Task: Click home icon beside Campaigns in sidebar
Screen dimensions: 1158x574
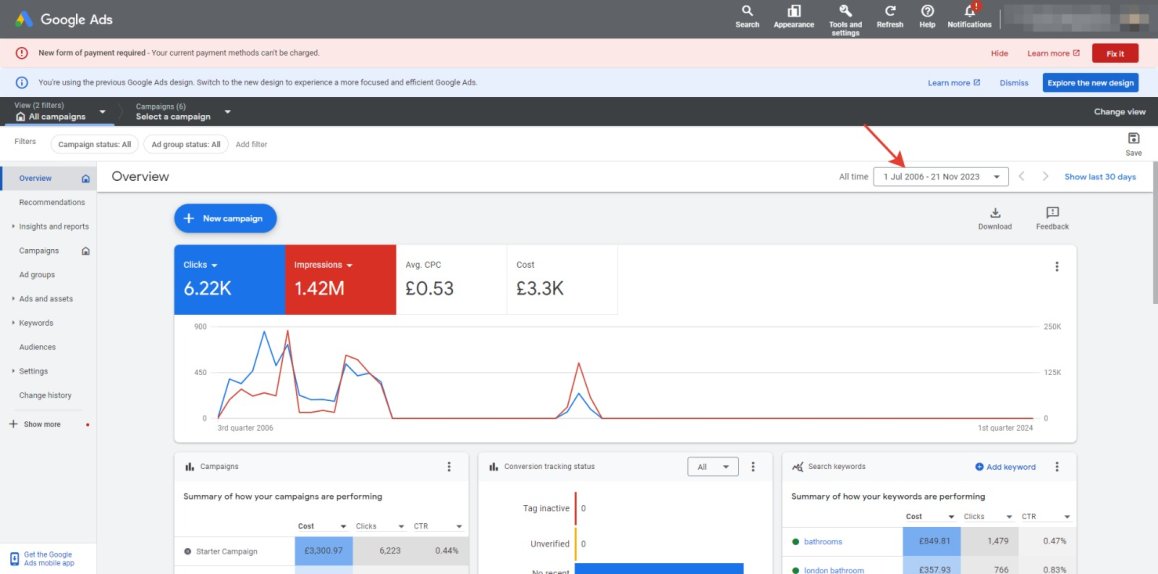Action: 86,251
